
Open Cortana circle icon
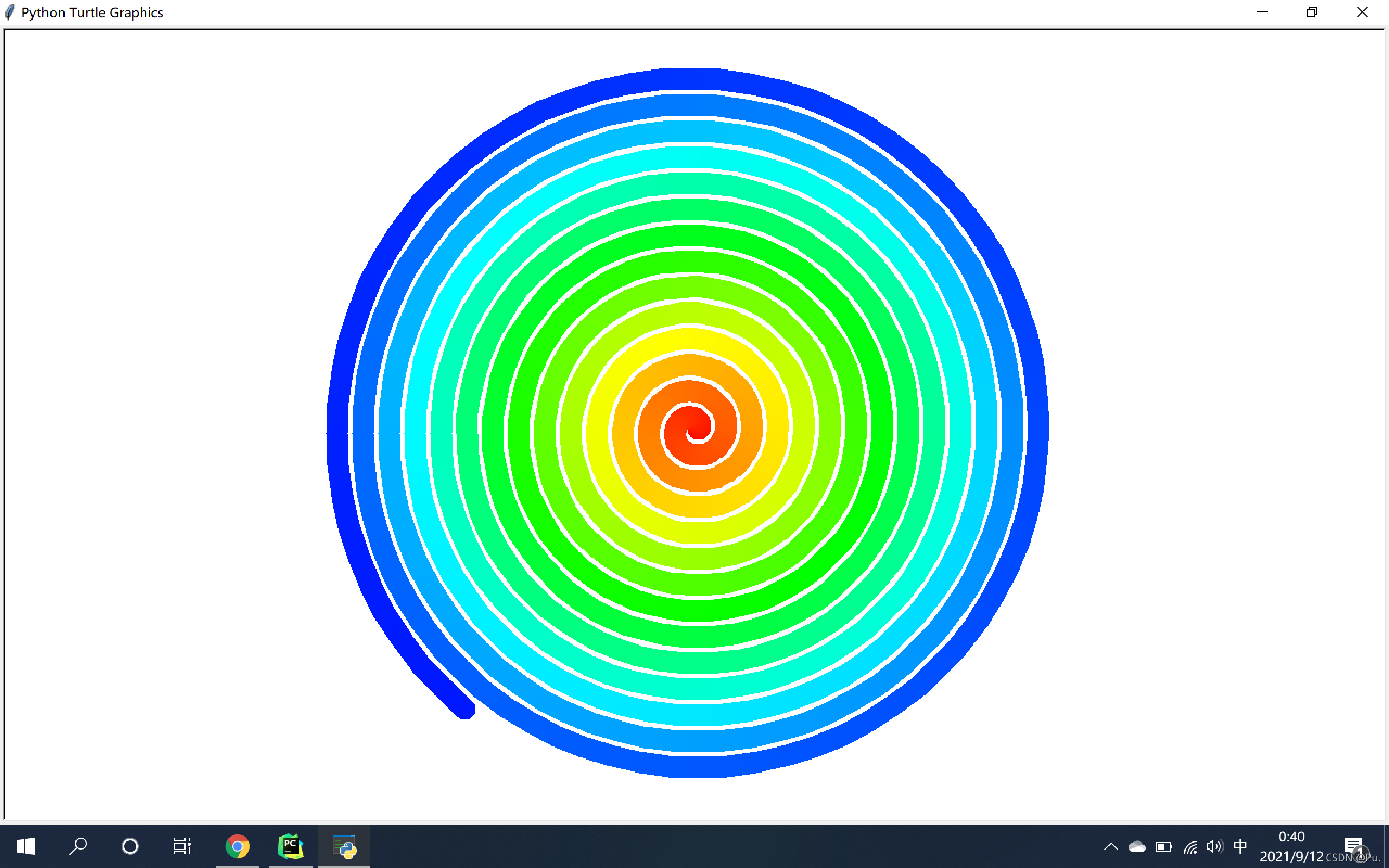(x=130, y=846)
